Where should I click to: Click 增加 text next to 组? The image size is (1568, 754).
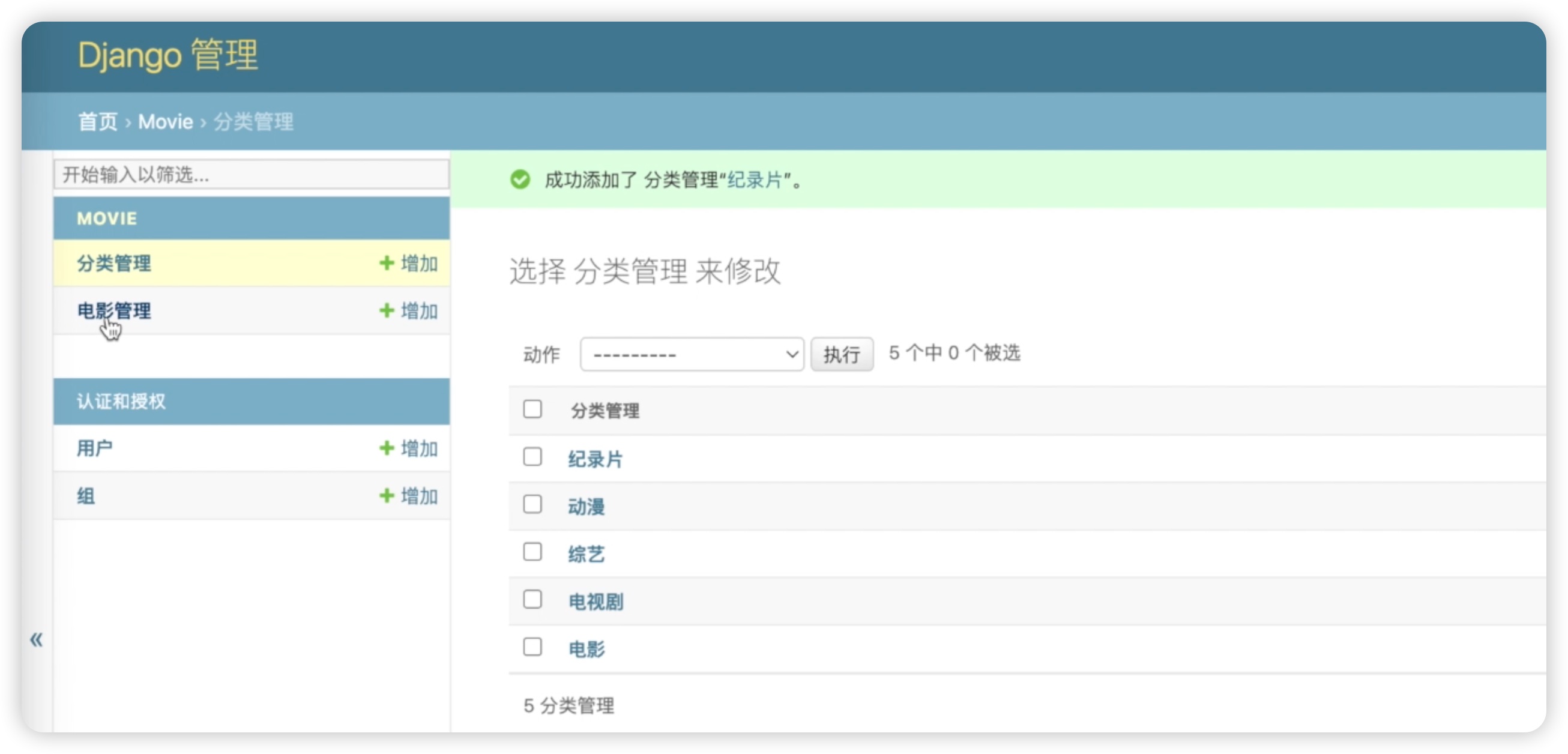coord(420,495)
